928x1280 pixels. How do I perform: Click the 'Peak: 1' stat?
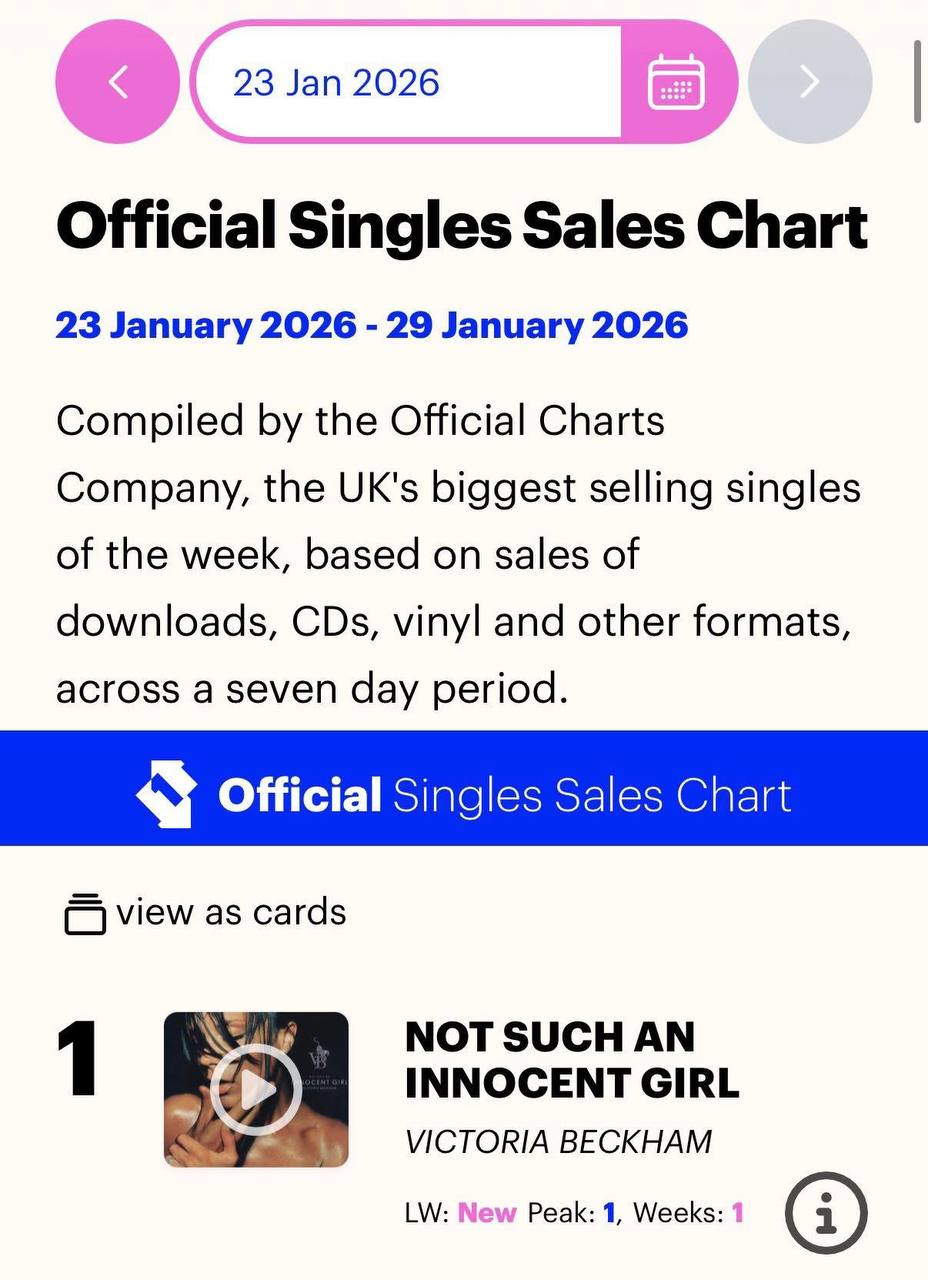pos(571,1213)
